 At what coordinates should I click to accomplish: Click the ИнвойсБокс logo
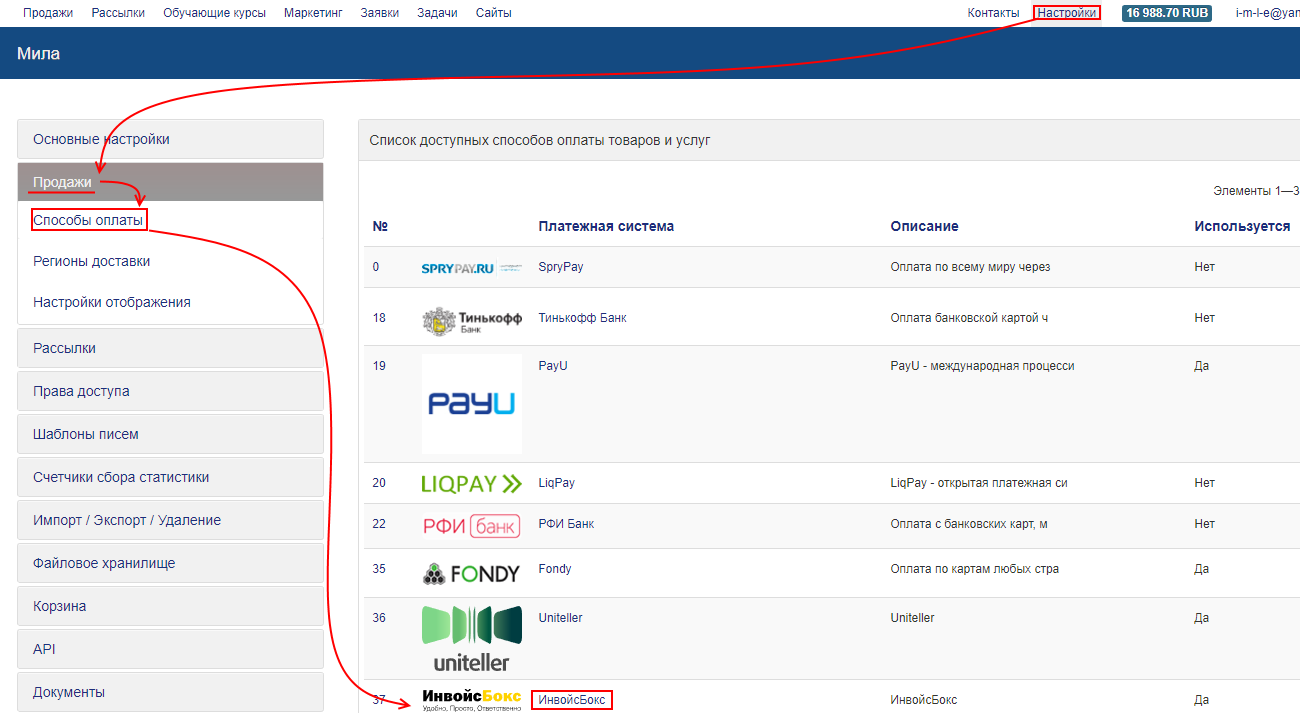[471, 700]
